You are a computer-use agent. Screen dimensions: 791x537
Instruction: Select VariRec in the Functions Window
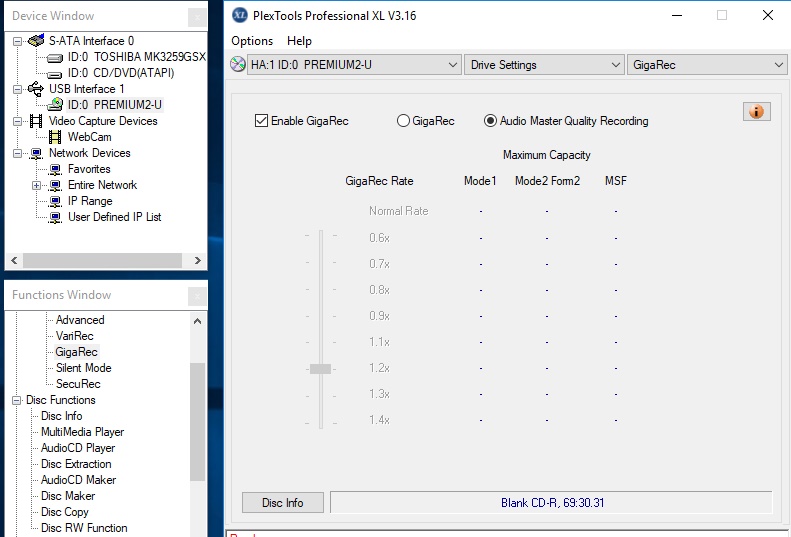click(74, 336)
